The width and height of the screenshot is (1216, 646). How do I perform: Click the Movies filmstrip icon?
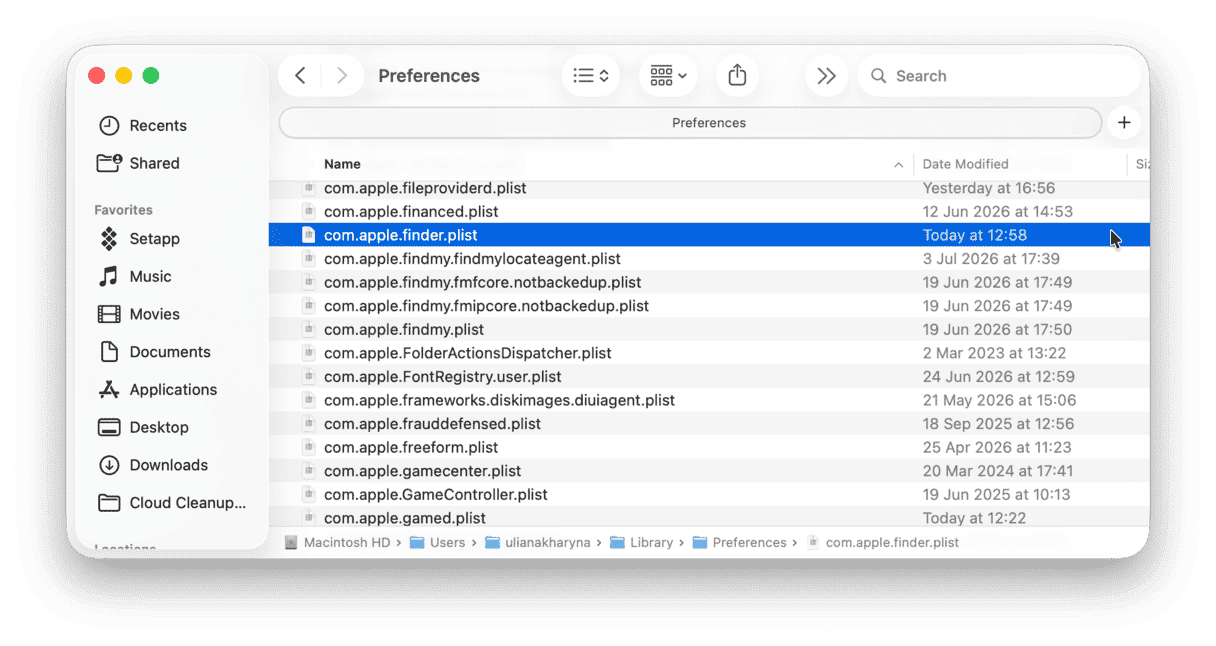click(109, 314)
